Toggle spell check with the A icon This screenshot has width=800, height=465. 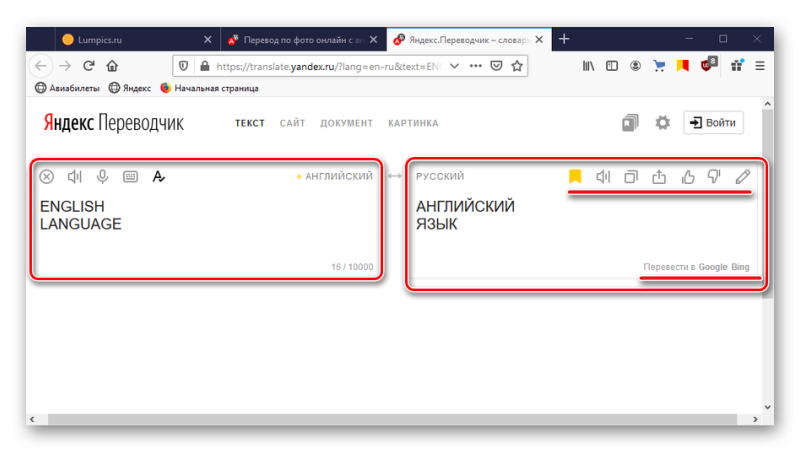[159, 177]
